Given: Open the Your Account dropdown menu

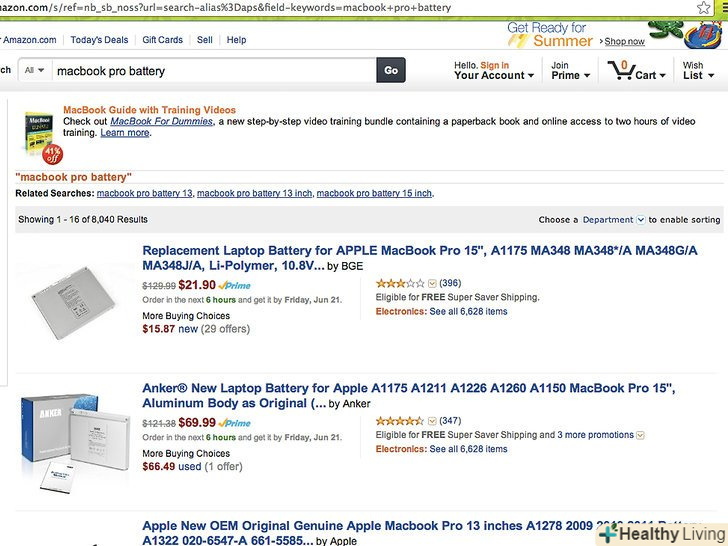Looking at the screenshot, I should [x=494, y=75].
